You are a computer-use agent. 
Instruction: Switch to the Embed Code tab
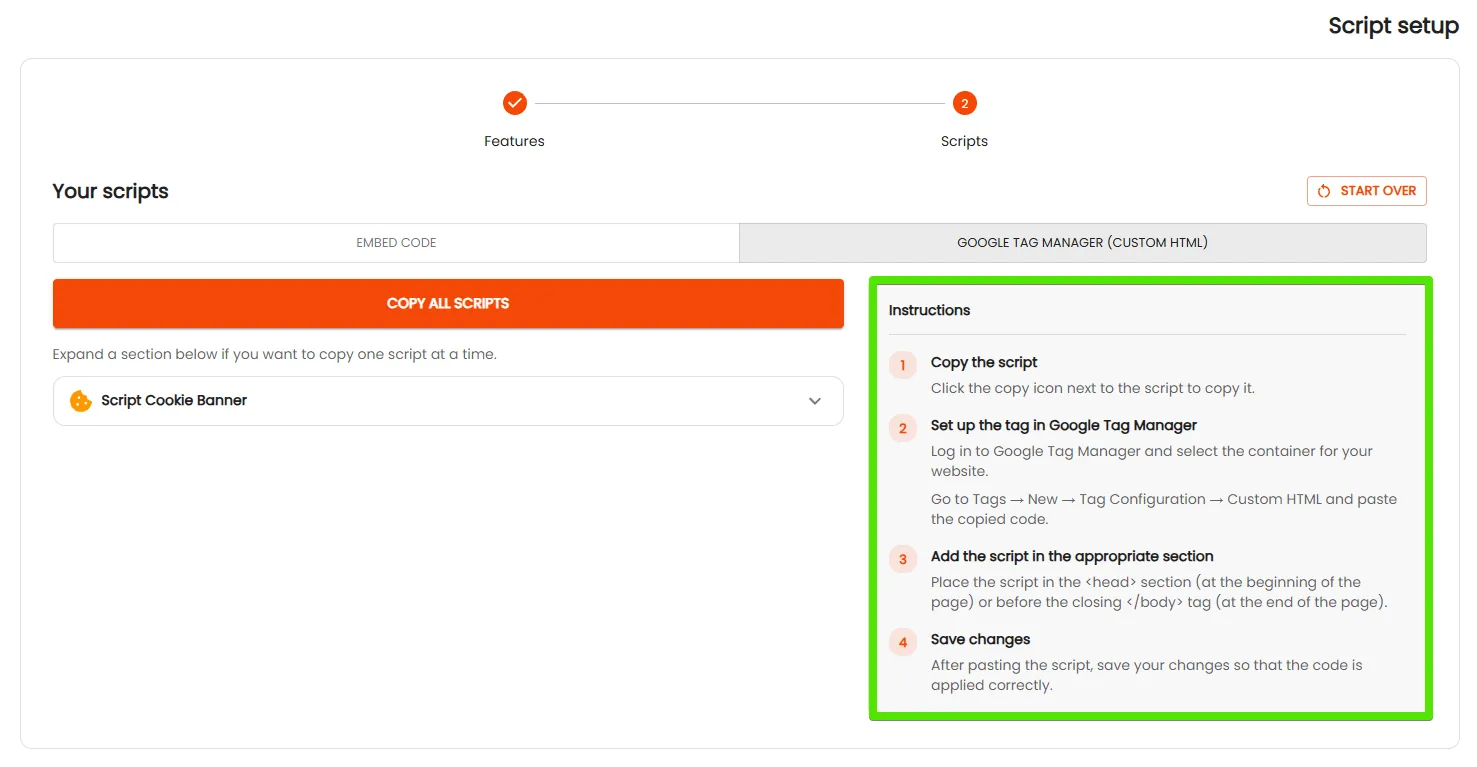pos(396,243)
